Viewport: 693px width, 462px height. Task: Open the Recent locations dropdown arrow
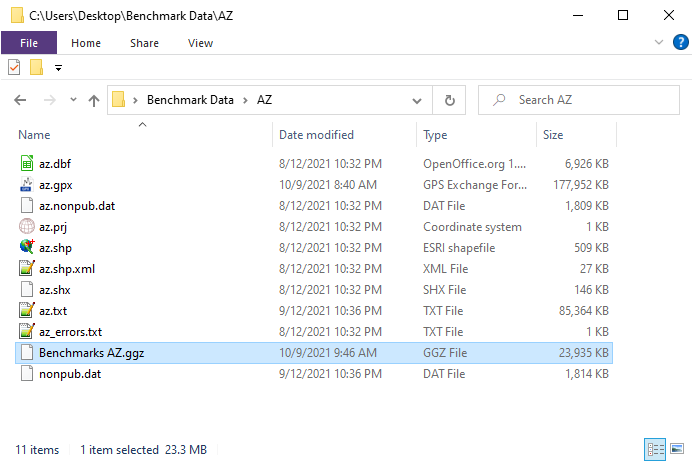click(73, 100)
